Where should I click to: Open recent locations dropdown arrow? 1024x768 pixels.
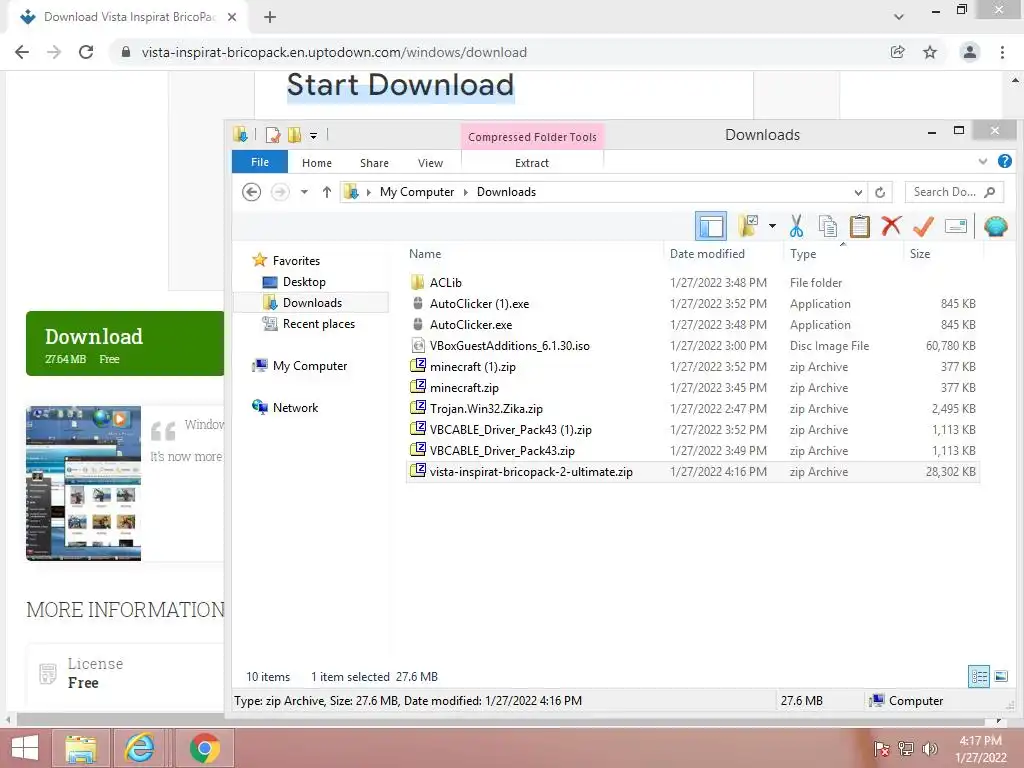304,192
